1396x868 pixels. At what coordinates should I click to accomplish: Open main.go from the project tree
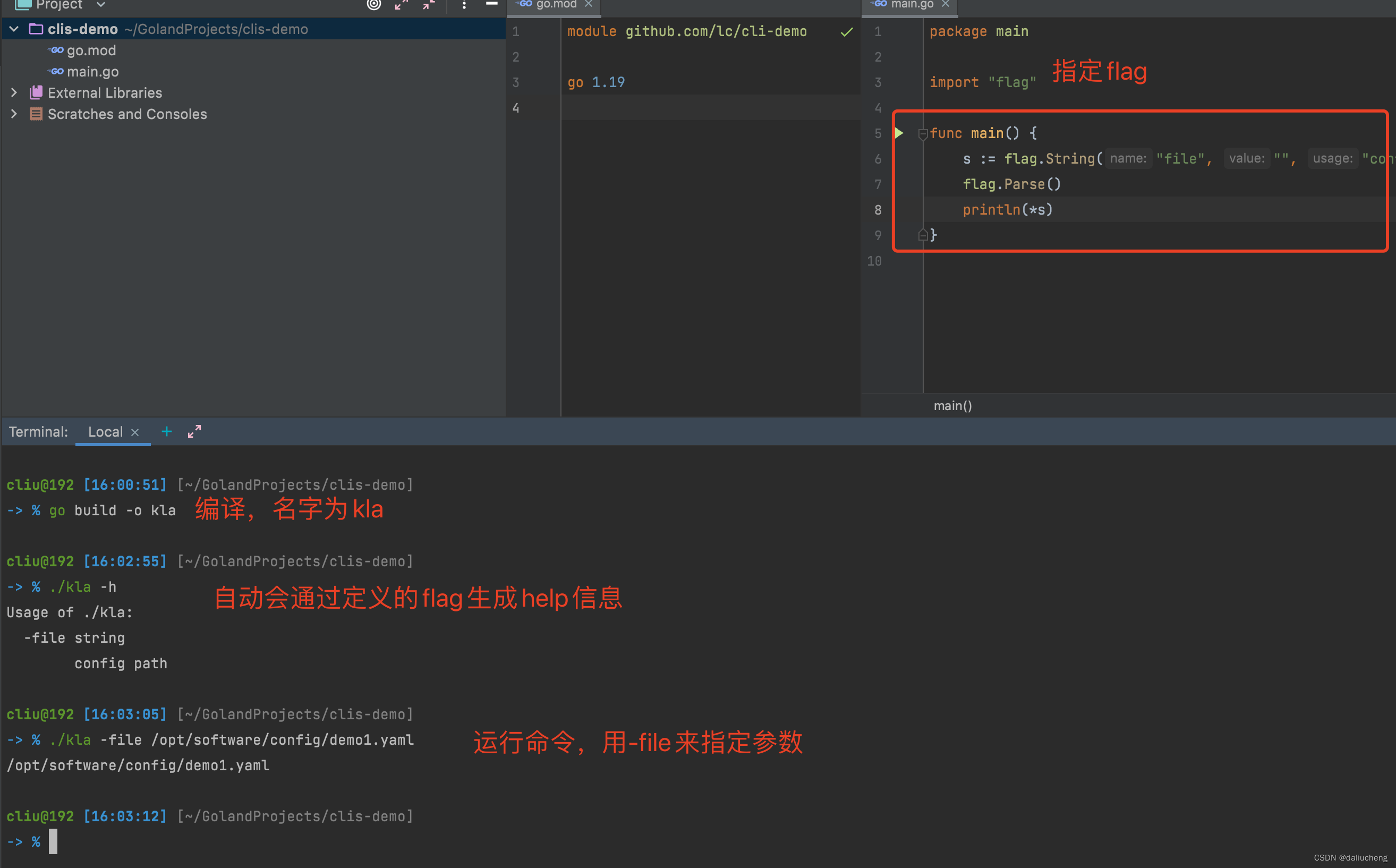92,71
